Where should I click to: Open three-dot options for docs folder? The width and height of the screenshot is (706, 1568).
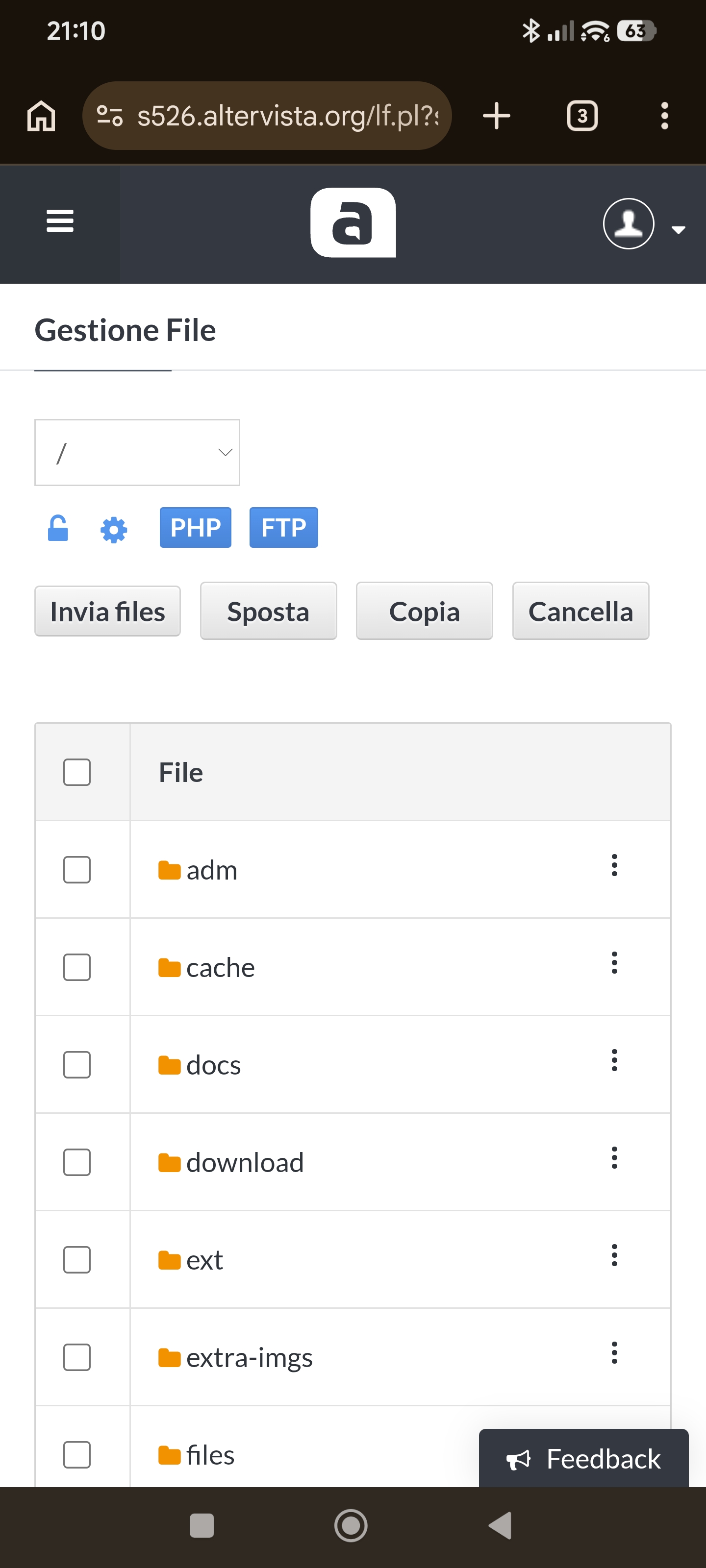tap(614, 1060)
